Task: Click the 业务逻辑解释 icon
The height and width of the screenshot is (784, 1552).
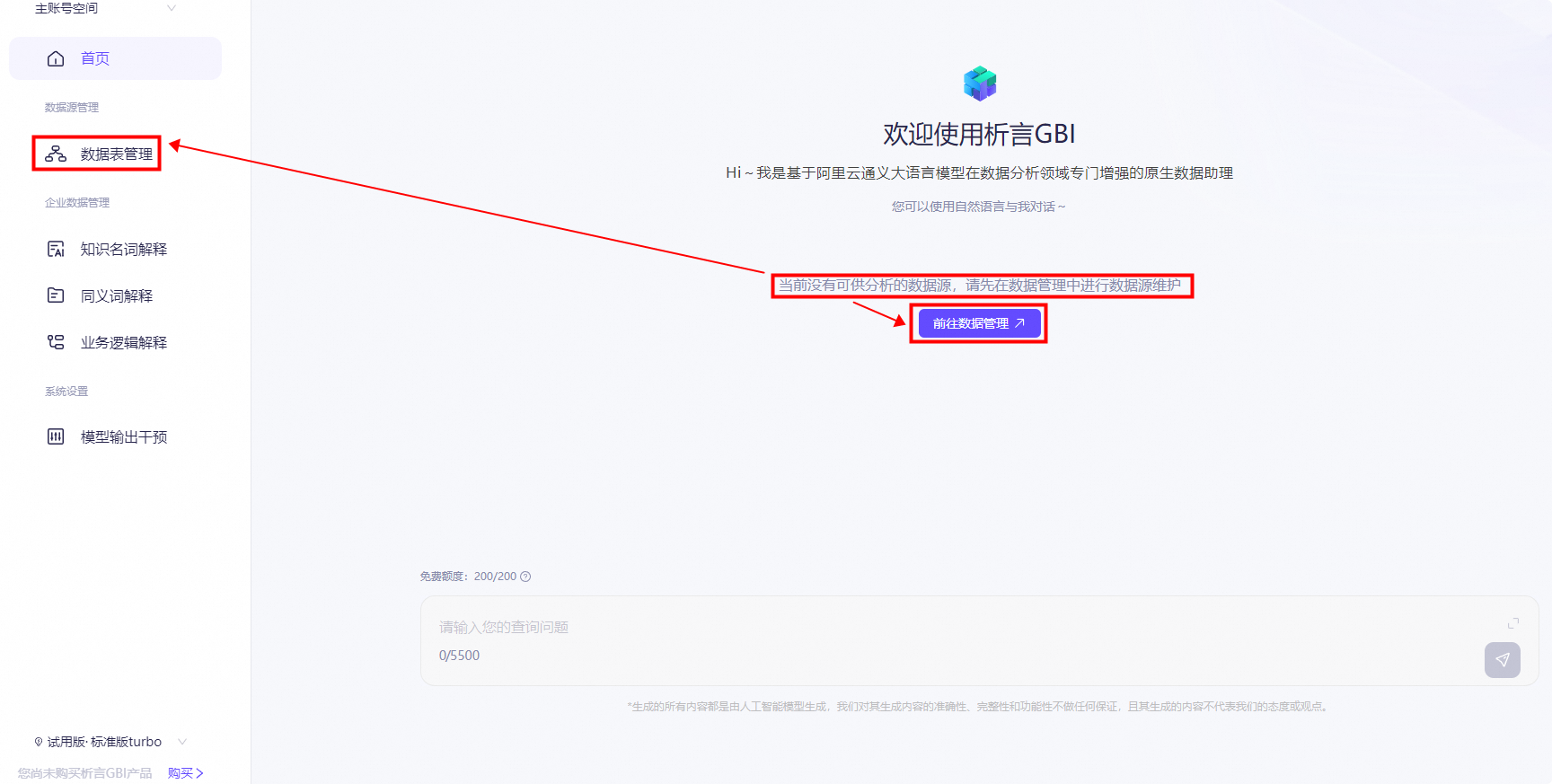Action: coord(56,342)
